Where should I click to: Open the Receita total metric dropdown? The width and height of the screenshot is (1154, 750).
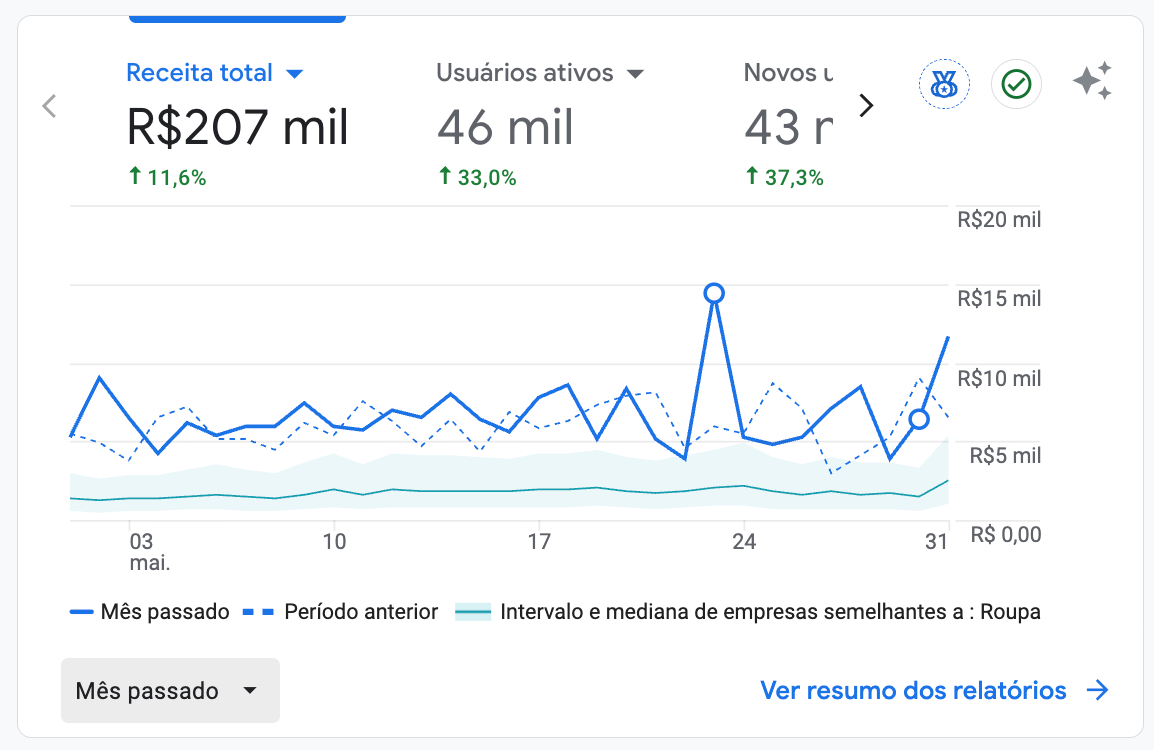[294, 74]
